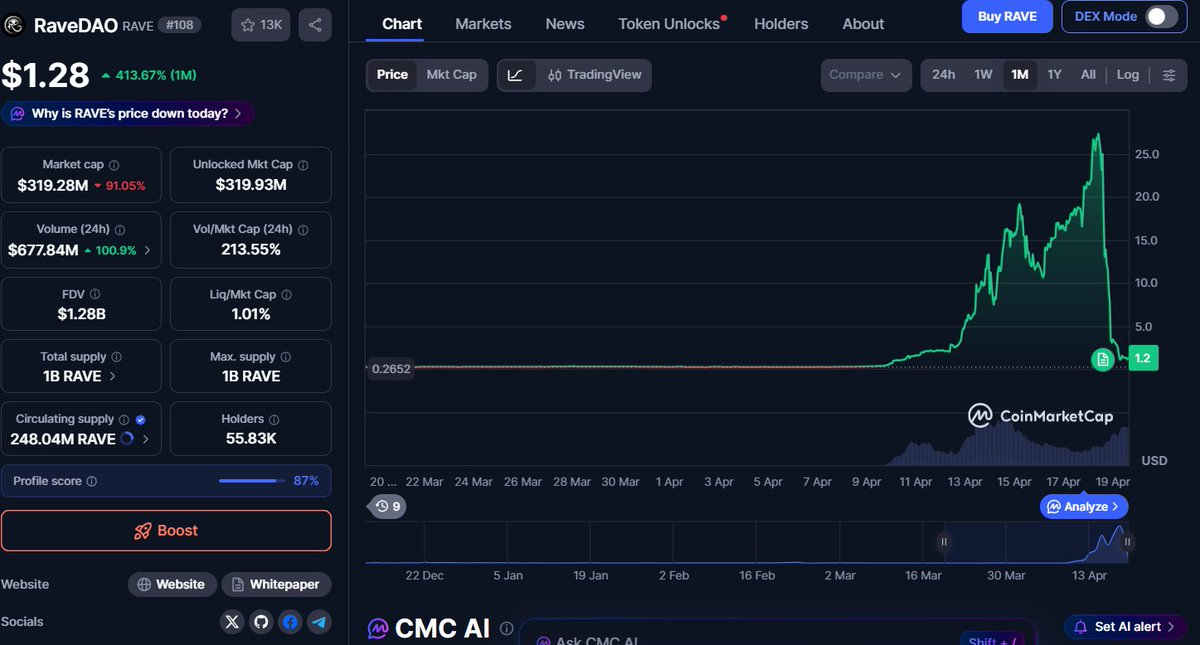The height and width of the screenshot is (645, 1200).
Task: Expand Volume (24h) details chevron
Action: coord(148,250)
